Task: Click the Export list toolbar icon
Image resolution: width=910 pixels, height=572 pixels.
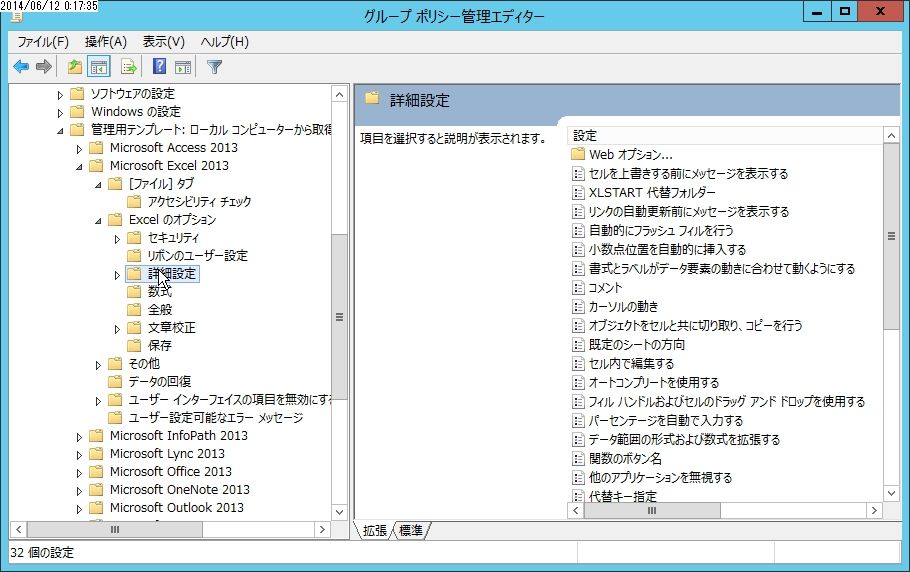Action: pos(129,67)
